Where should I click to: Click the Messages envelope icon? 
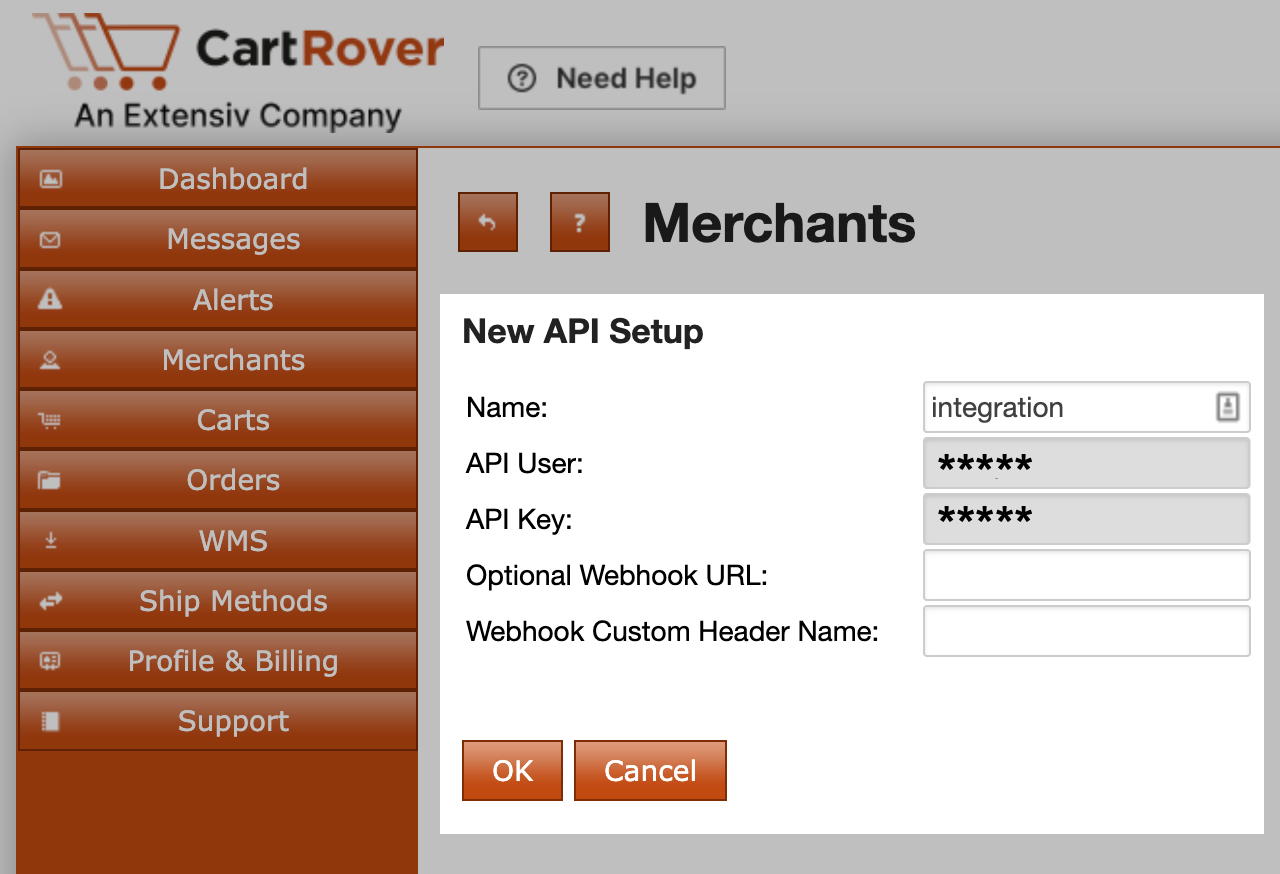pos(50,240)
